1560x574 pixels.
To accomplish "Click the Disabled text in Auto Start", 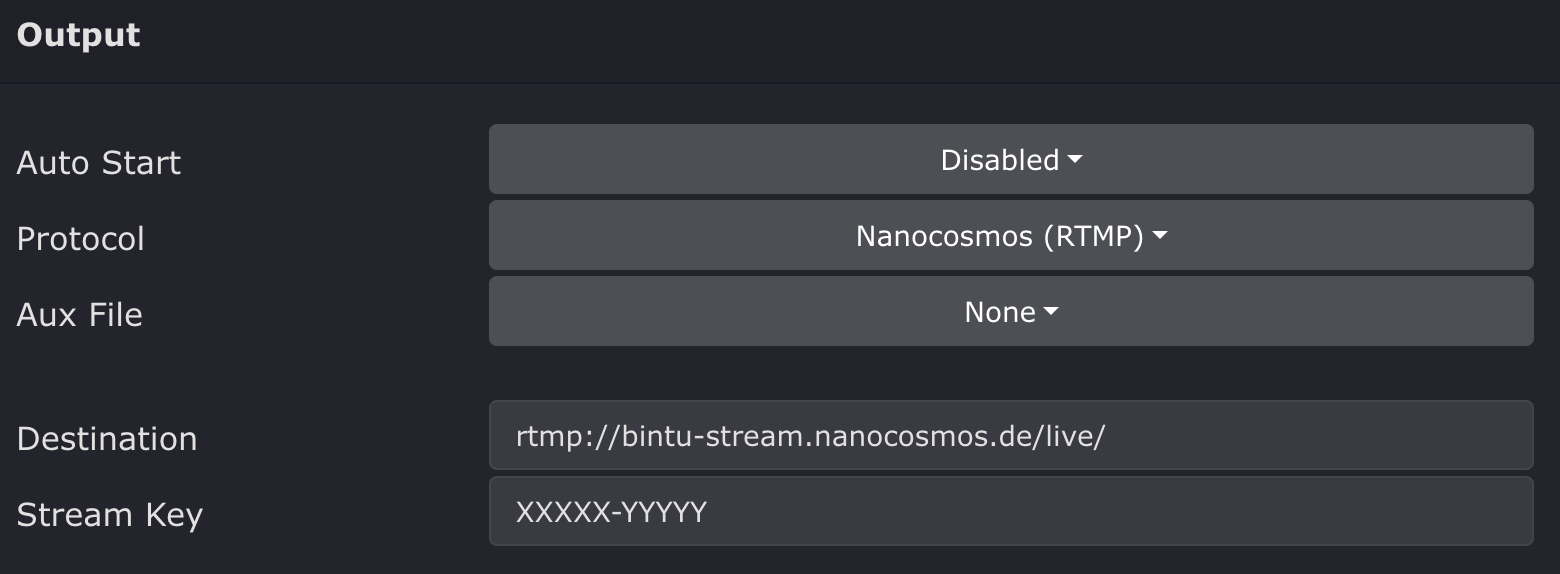I will tap(999, 160).
